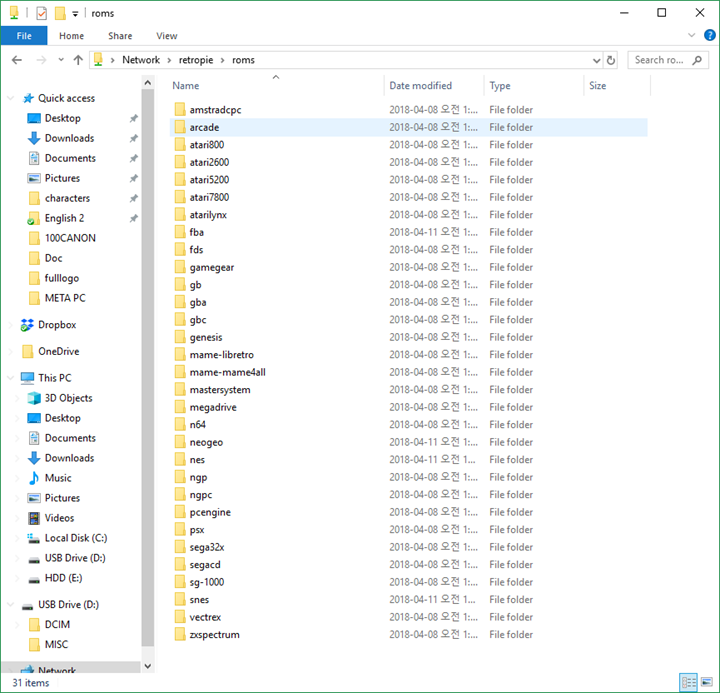This screenshot has width=720, height=693.
Task: Select Videos under This PC
Action: [59, 518]
